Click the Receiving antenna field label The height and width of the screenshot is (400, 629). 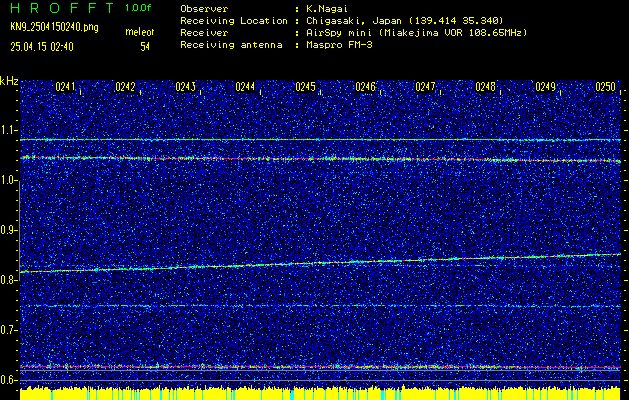click(231, 45)
